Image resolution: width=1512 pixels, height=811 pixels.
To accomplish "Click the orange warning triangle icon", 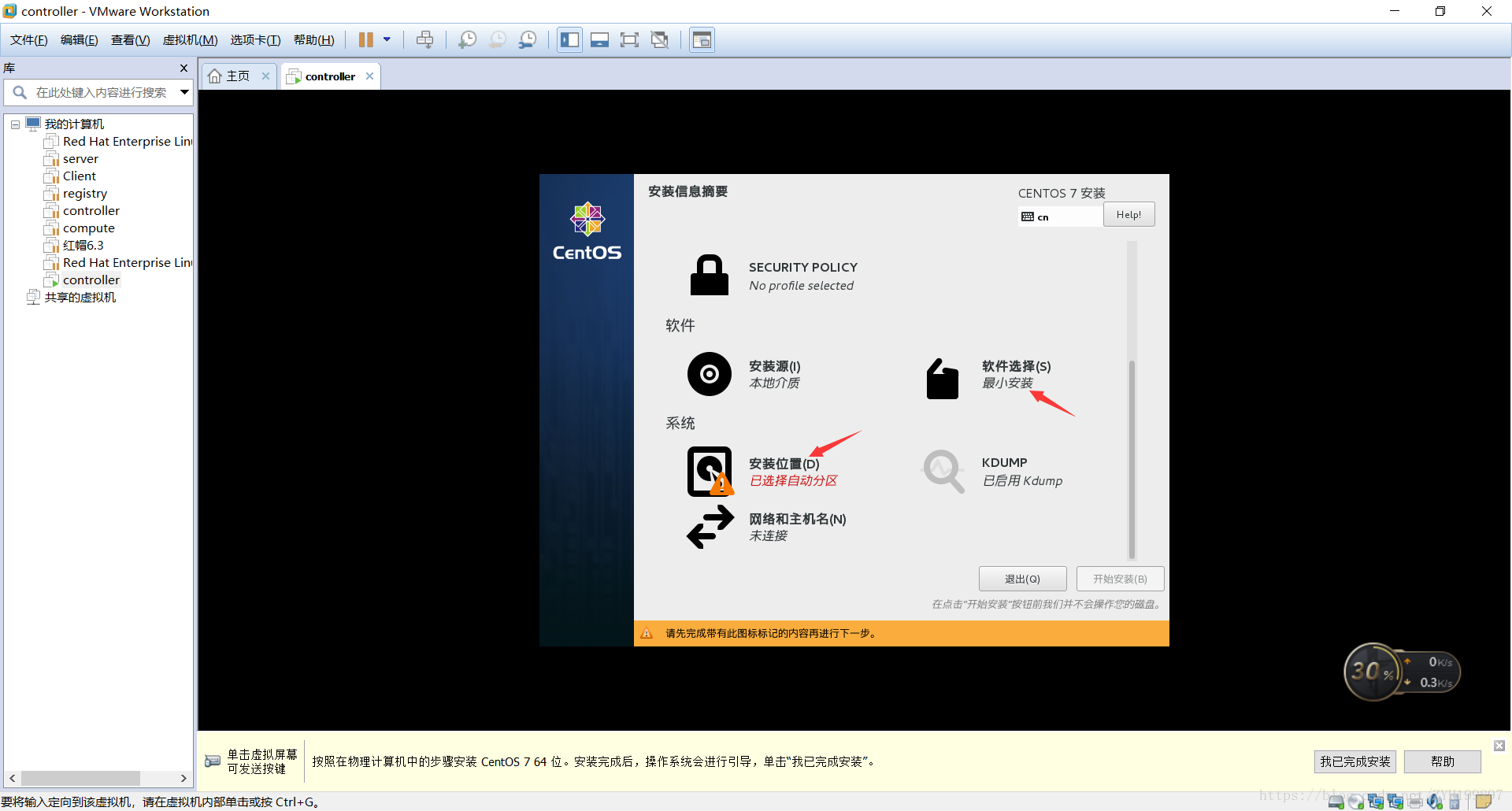I will point(647,633).
